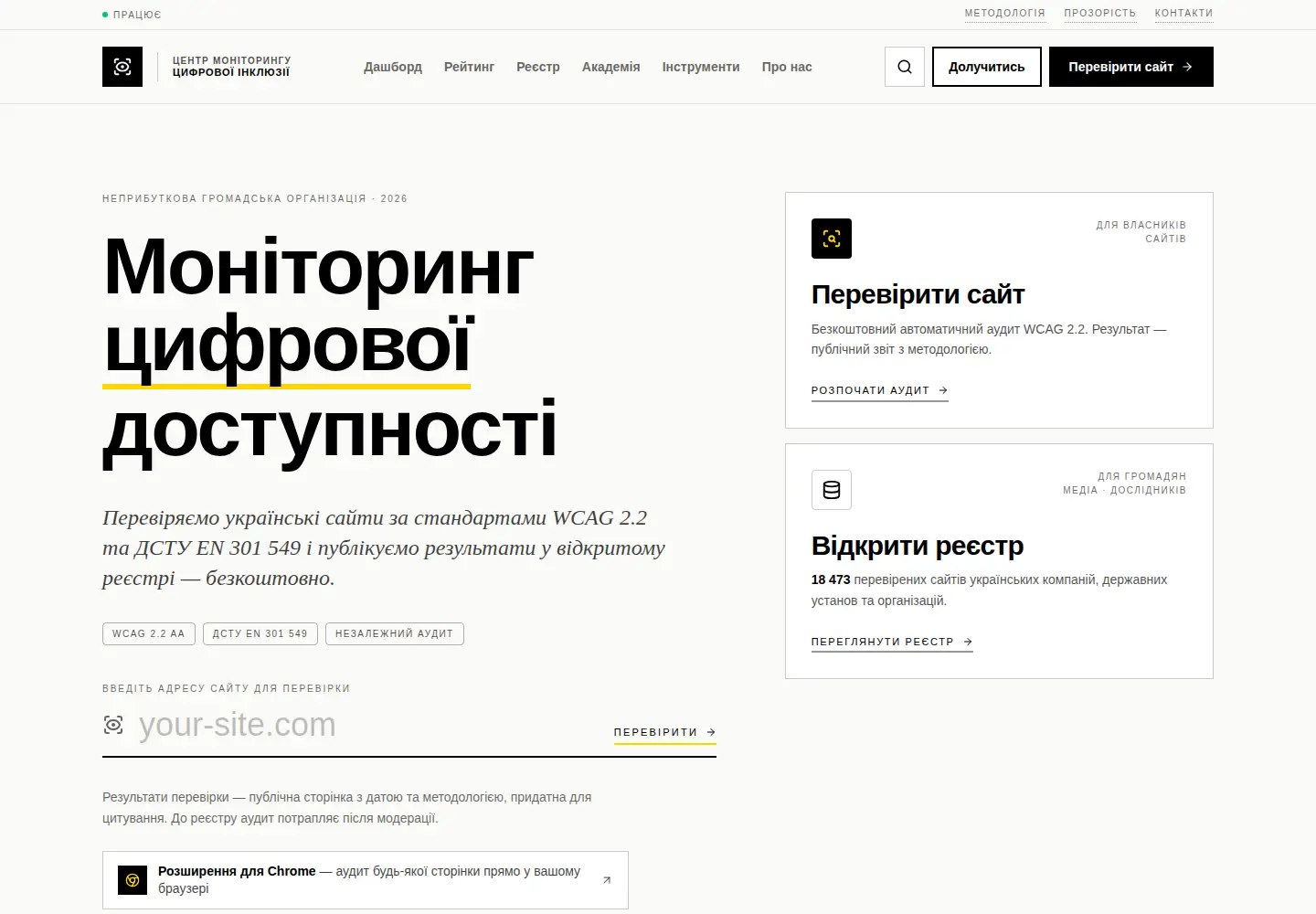
Task: Open search with the magnifier icon
Action: pos(905,67)
